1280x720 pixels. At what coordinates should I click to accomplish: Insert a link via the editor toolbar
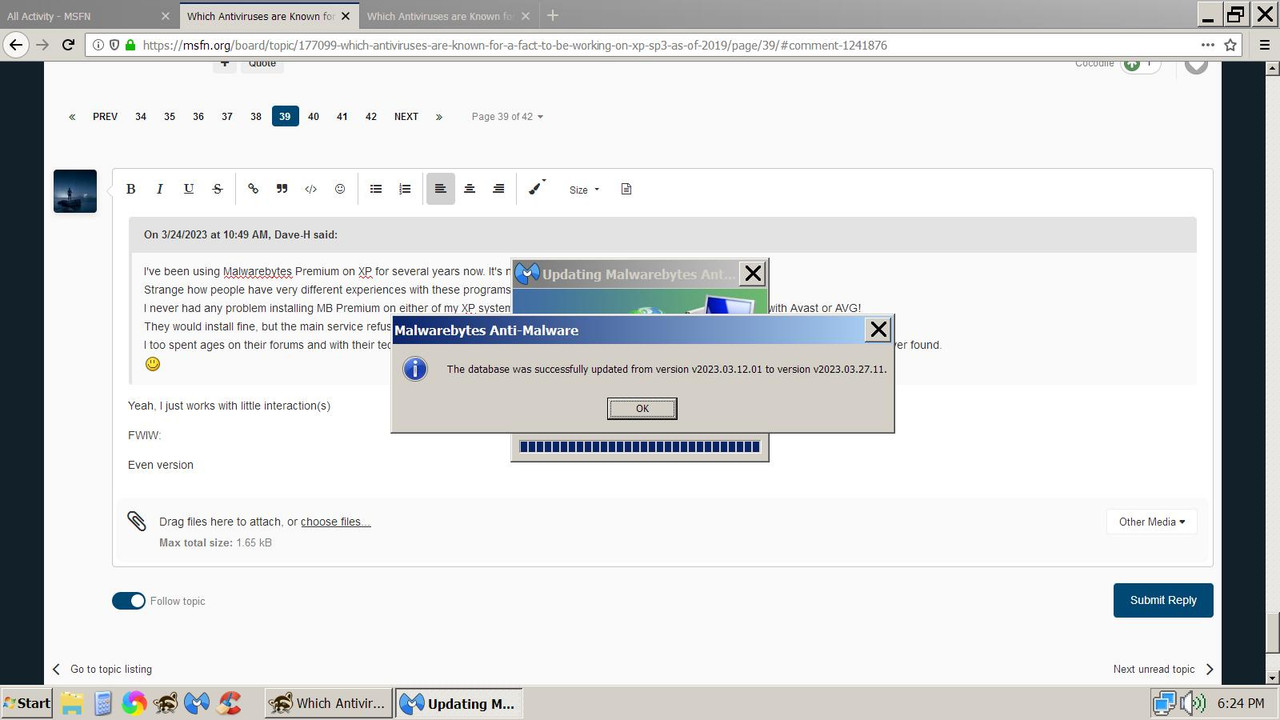coord(253,189)
